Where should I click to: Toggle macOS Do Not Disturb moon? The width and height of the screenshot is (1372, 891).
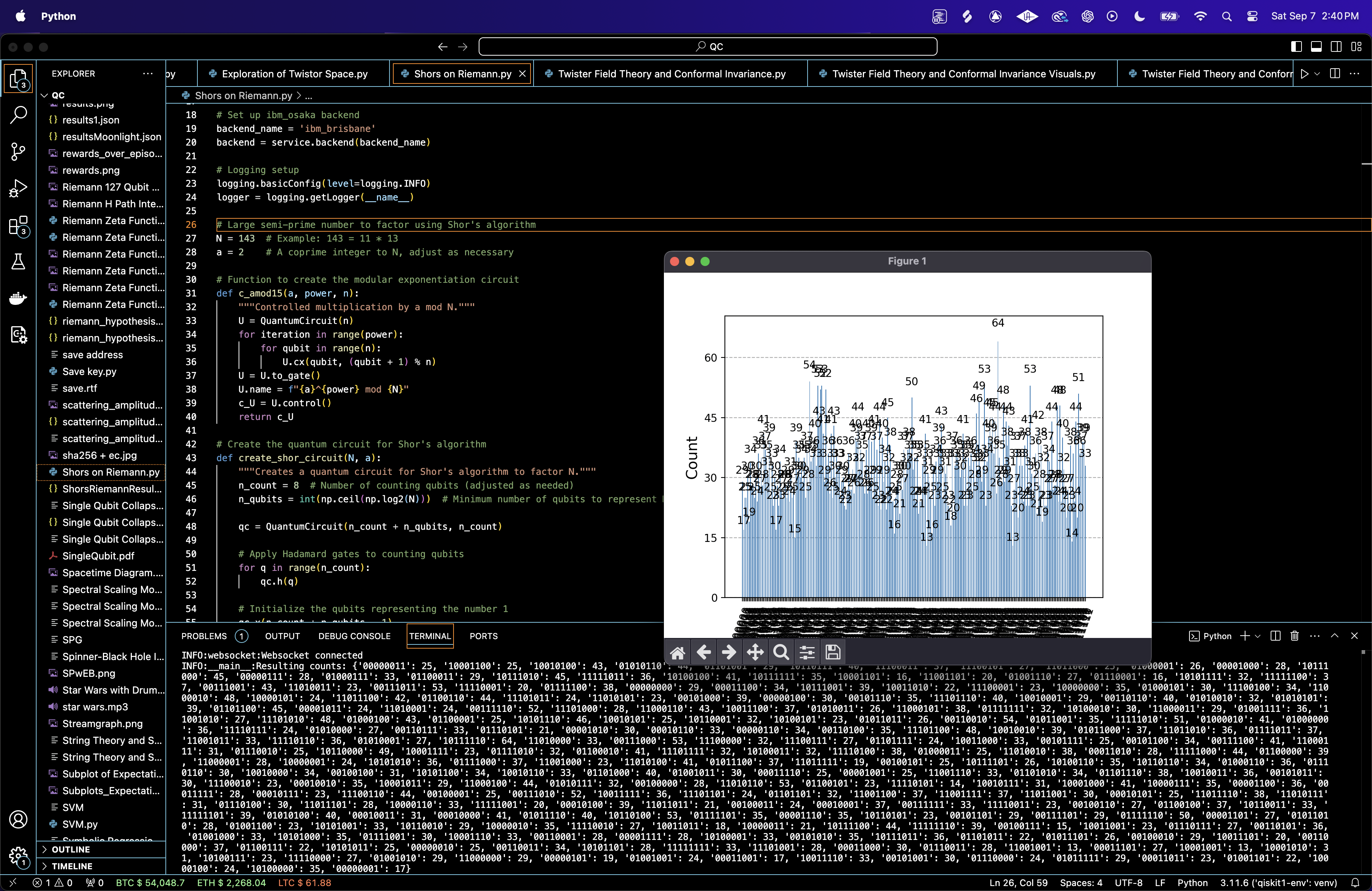[x=1140, y=16]
